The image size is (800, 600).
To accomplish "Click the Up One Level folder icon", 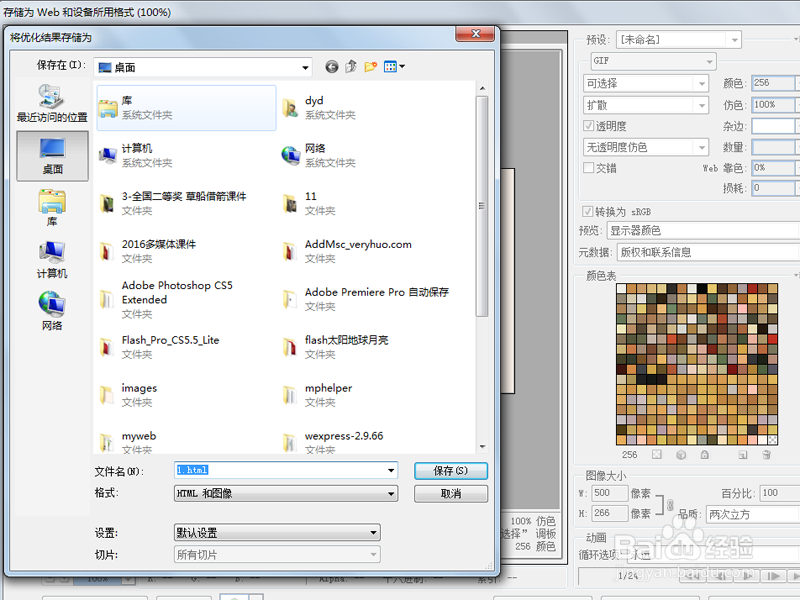I will (x=352, y=67).
